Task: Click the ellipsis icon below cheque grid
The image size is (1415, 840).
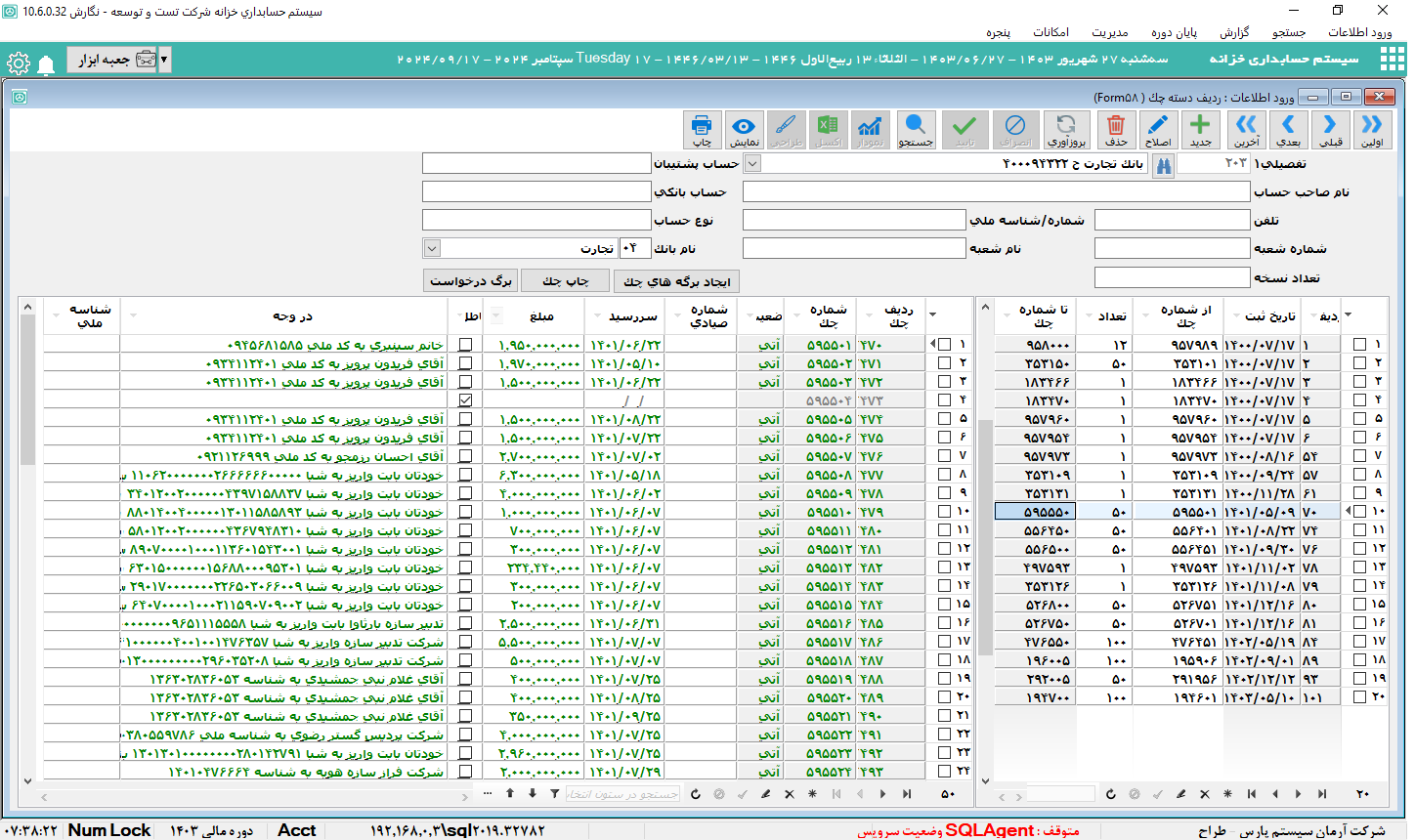Action: coord(487,794)
